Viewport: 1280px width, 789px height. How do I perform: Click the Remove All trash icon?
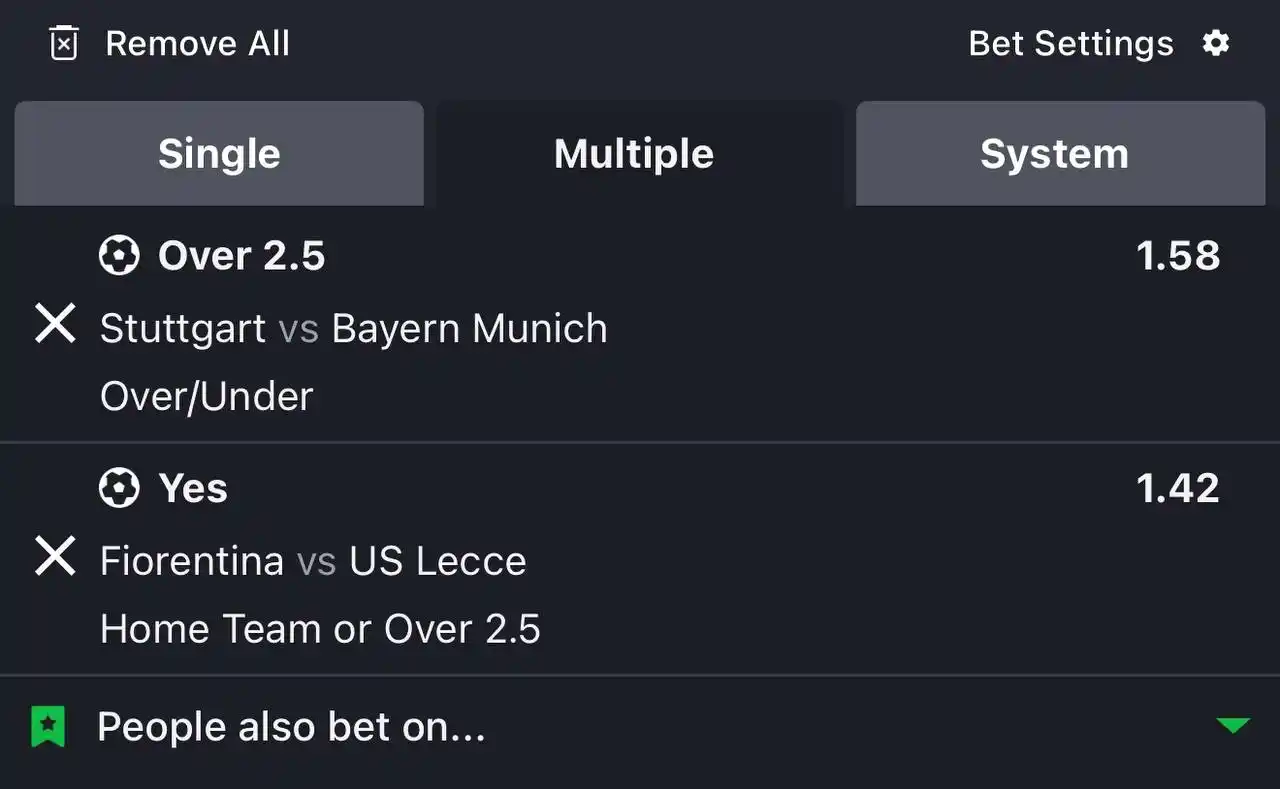64,44
